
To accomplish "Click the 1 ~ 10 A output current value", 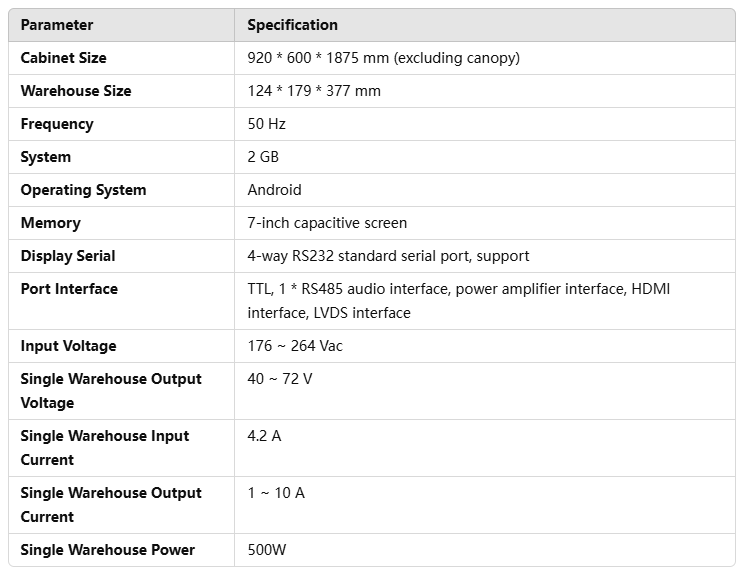I will pos(276,493).
